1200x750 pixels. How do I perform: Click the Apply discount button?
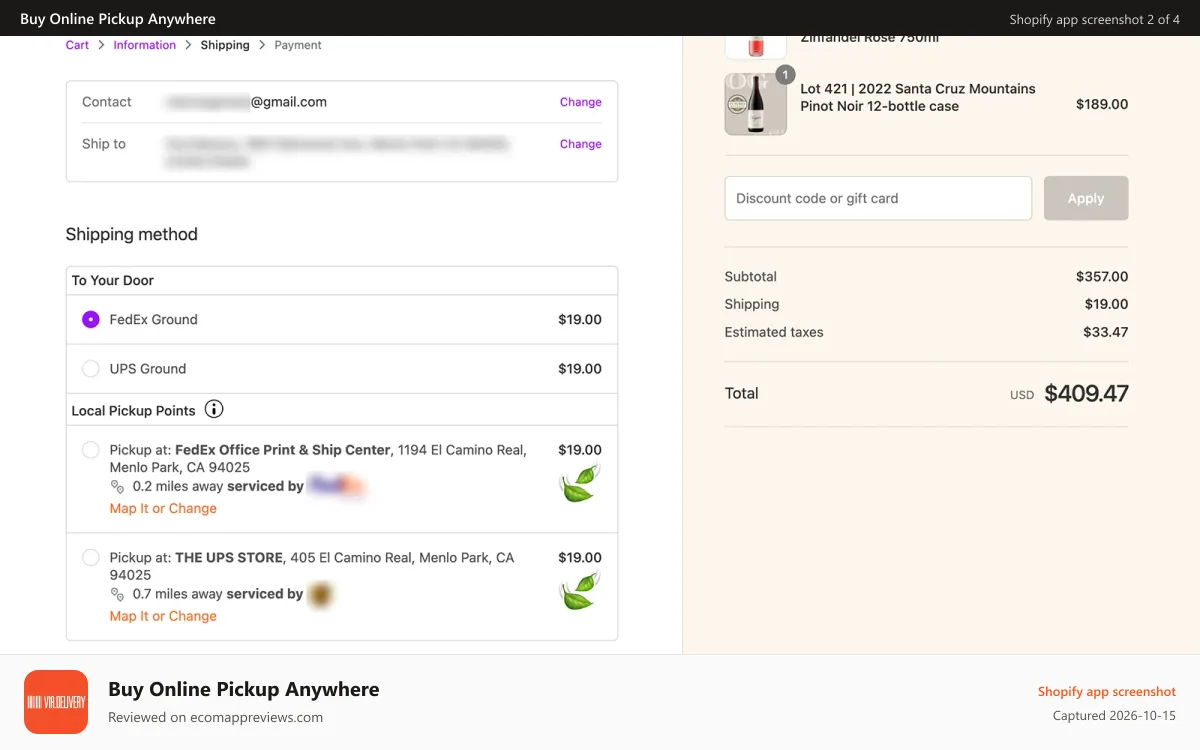coord(1086,198)
